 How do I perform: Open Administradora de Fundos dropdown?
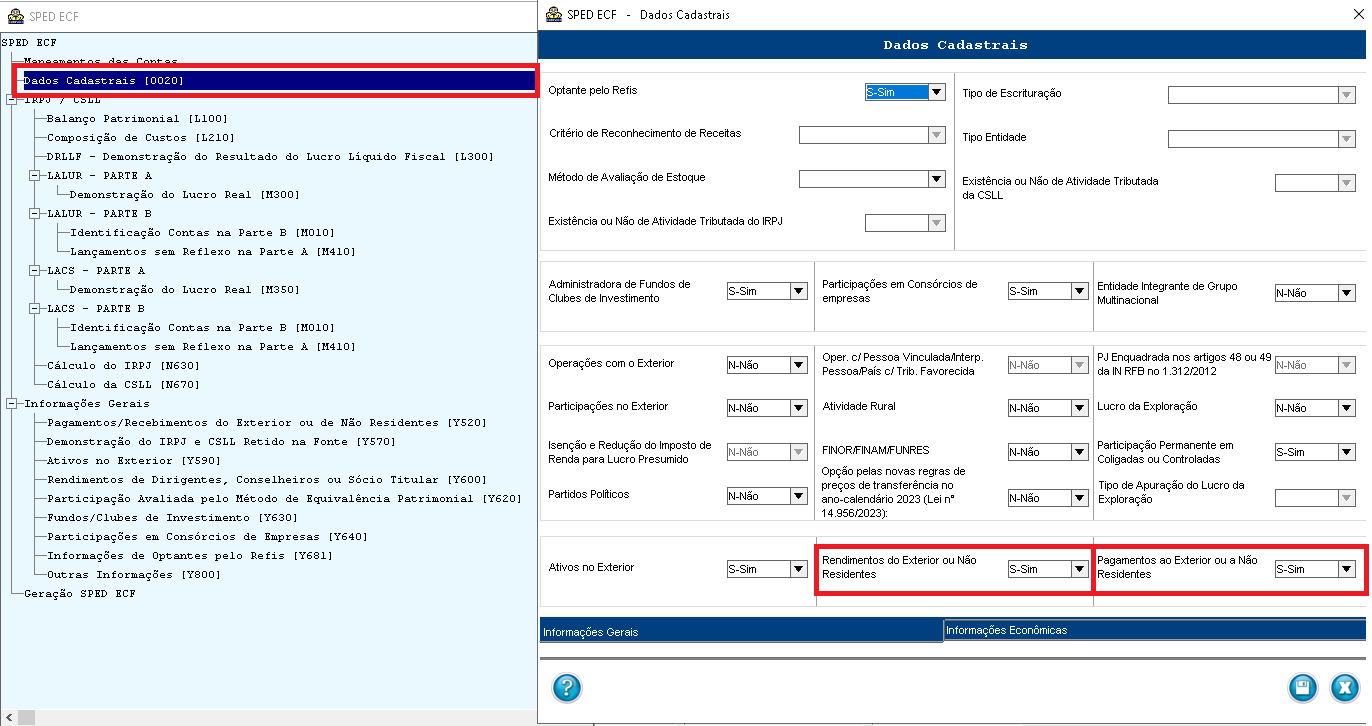point(799,292)
